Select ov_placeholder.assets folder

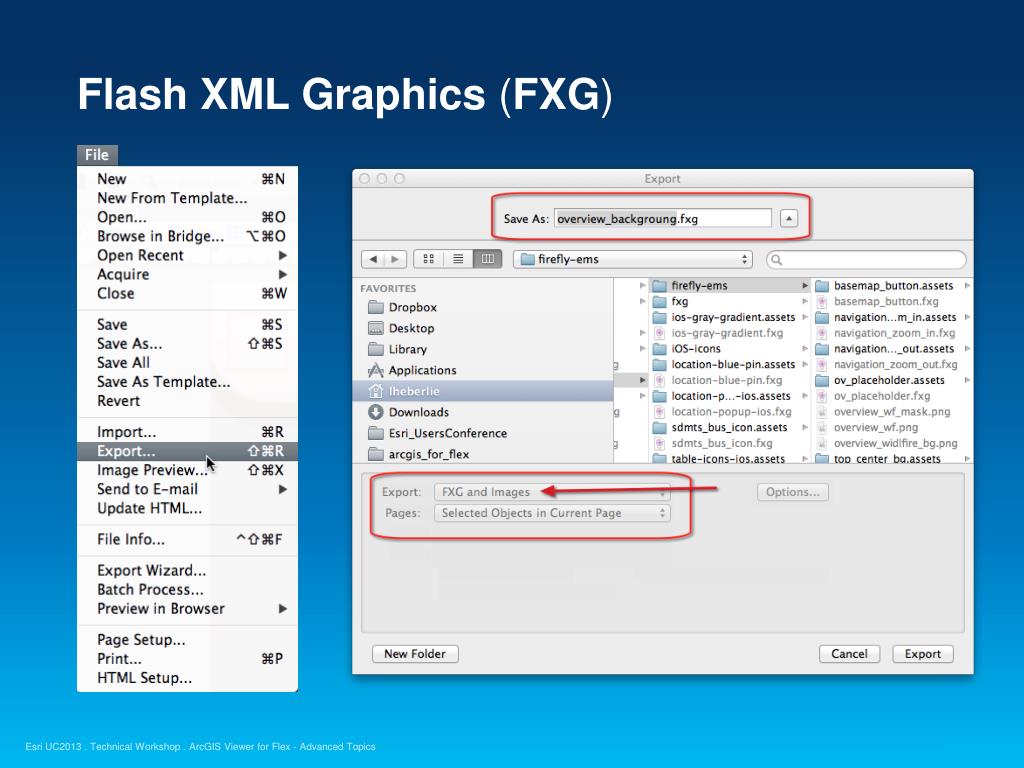(893, 380)
